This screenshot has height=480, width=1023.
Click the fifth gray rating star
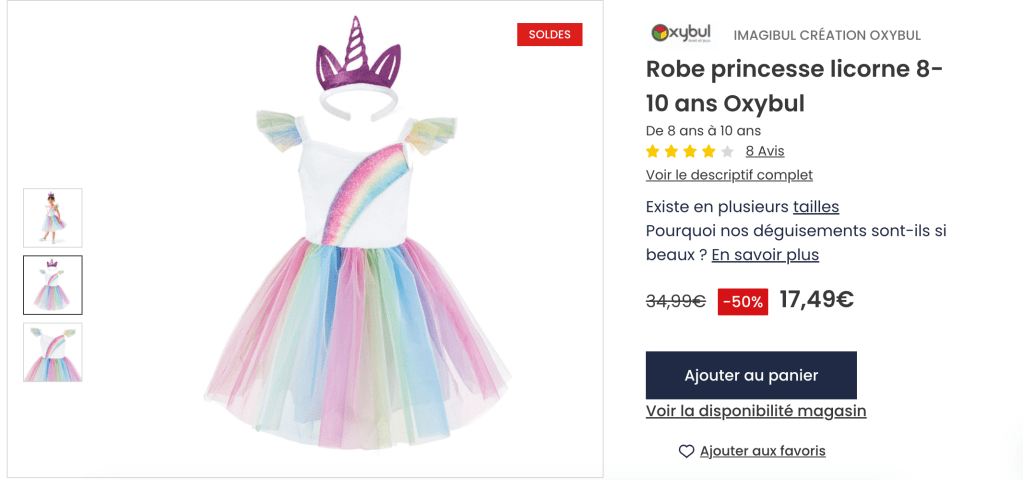click(x=727, y=152)
